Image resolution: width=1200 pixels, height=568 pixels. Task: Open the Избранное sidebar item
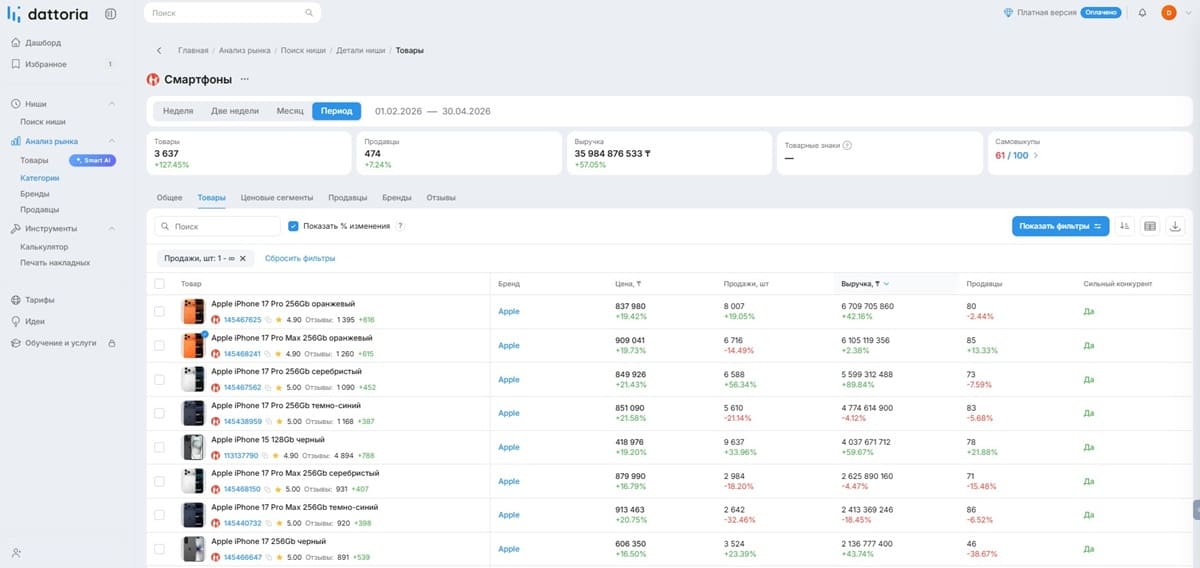tap(46, 64)
